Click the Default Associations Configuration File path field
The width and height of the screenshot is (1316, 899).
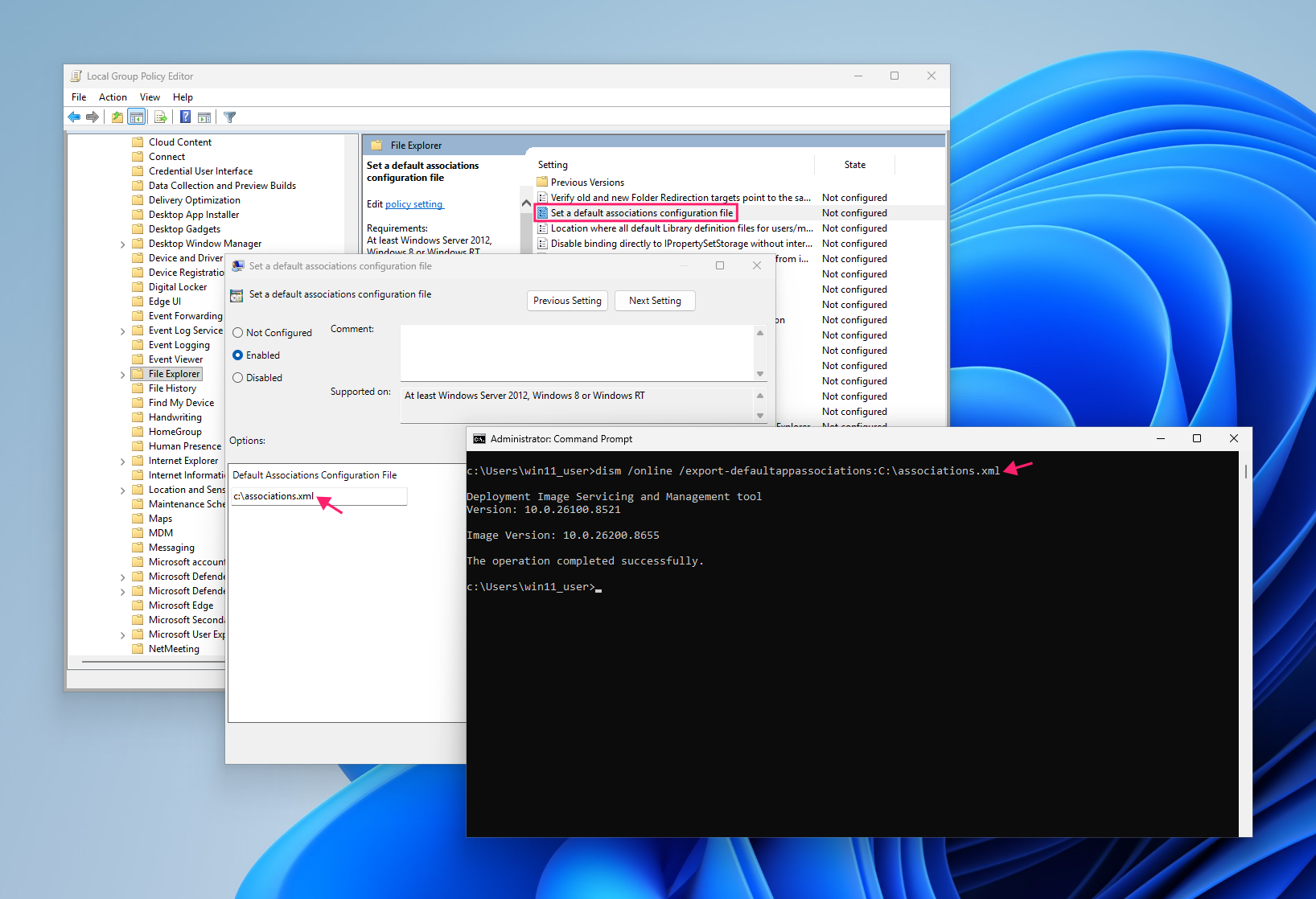tap(319, 496)
